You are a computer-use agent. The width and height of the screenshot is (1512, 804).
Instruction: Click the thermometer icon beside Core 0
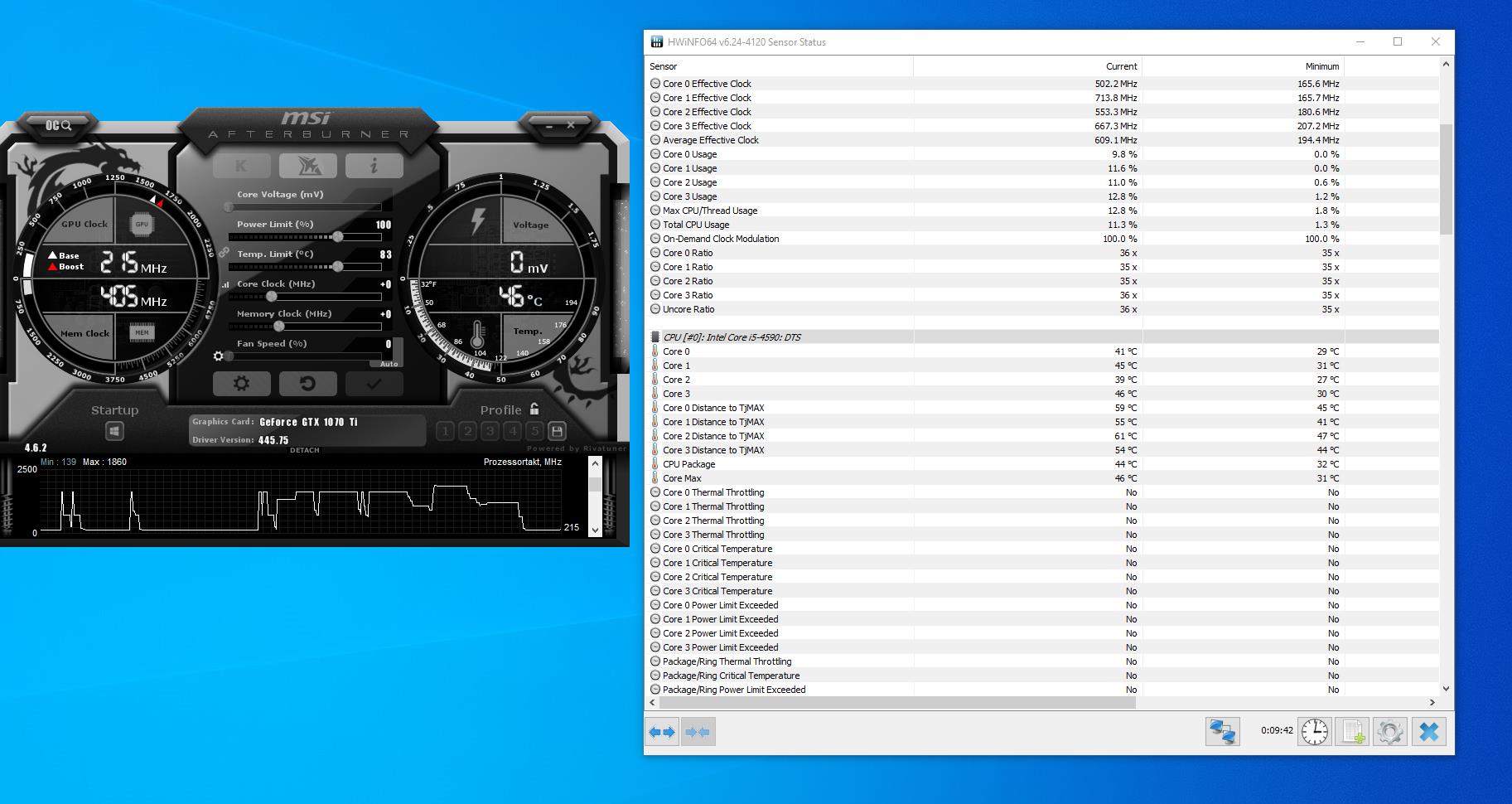tap(655, 351)
